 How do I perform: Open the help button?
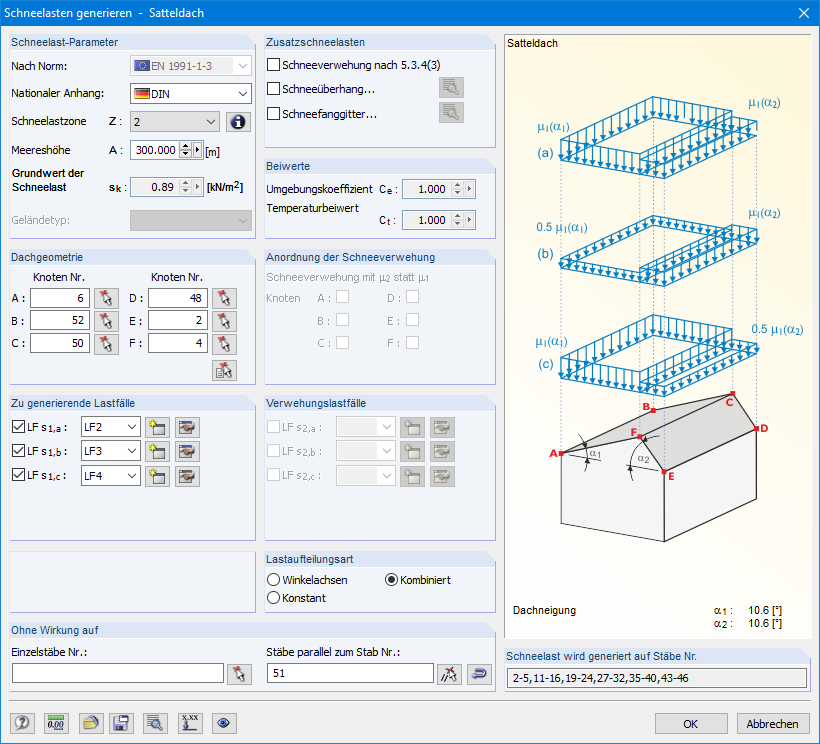click(x=22, y=724)
